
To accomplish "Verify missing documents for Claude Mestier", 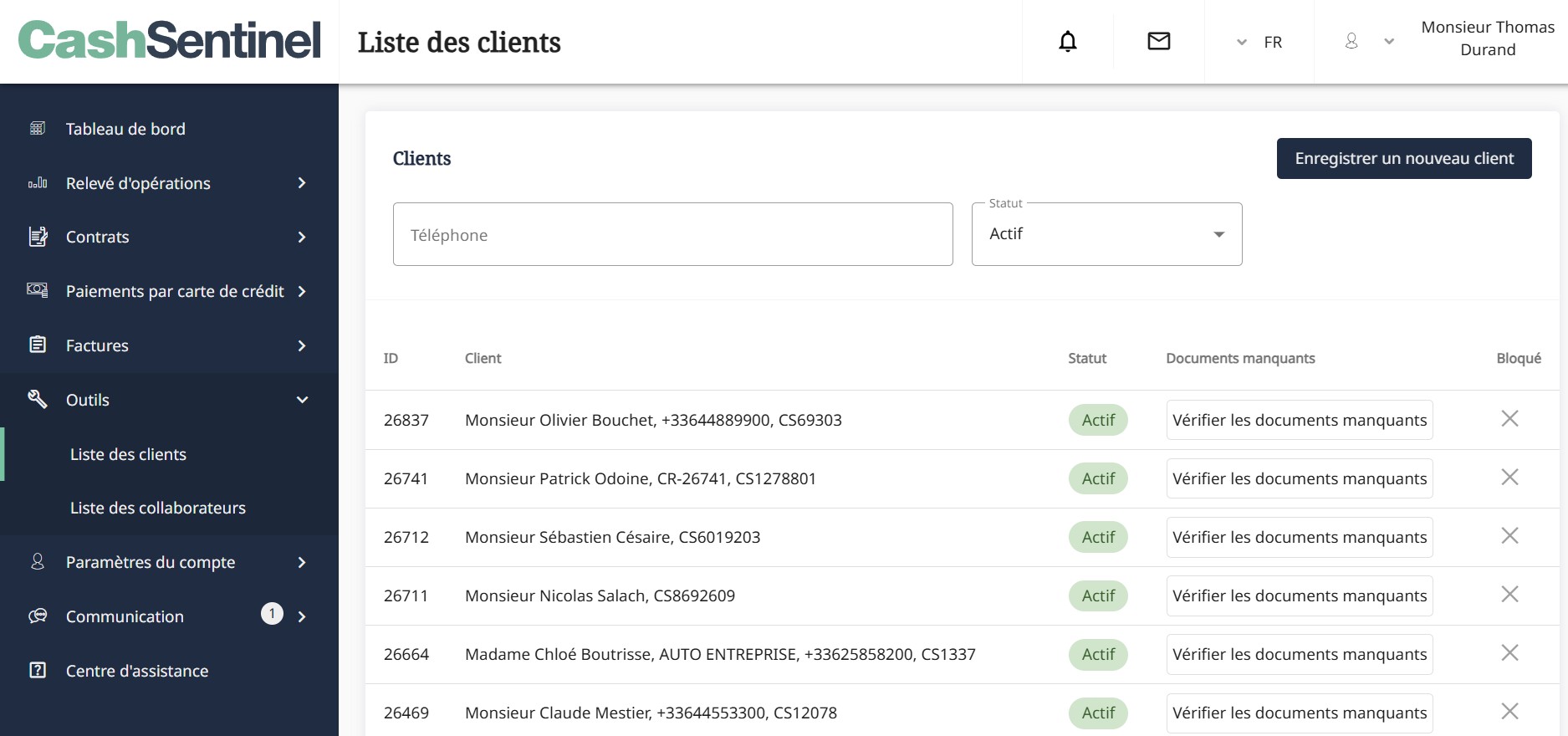I will point(1300,713).
